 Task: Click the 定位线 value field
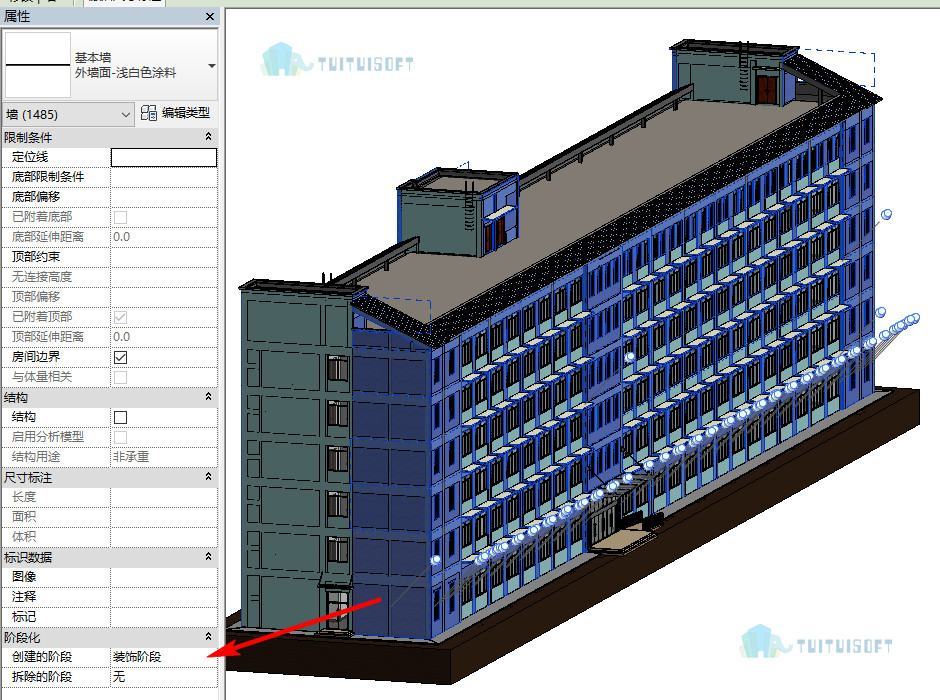point(164,158)
